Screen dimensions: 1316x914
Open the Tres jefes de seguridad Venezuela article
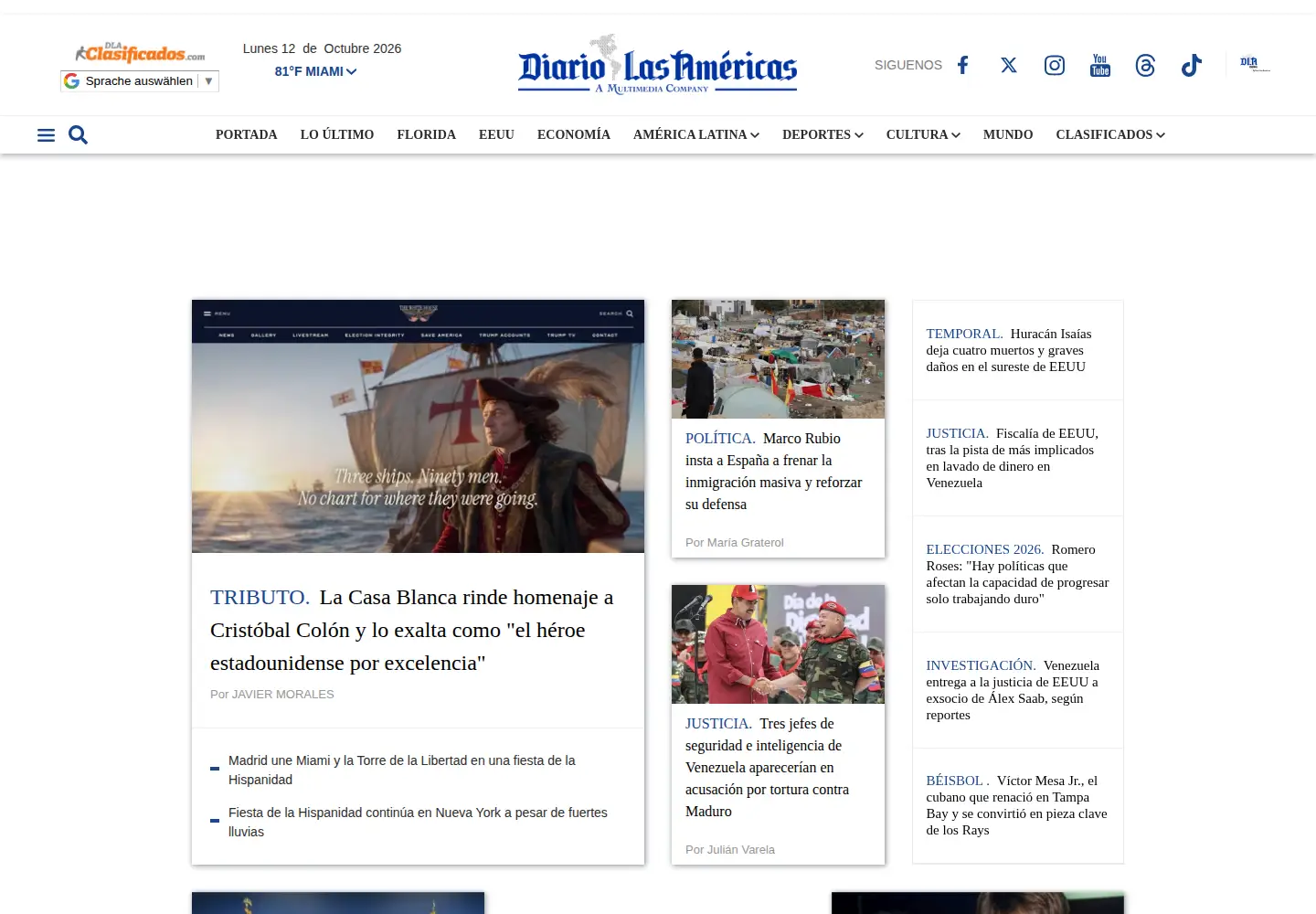pos(768,768)
